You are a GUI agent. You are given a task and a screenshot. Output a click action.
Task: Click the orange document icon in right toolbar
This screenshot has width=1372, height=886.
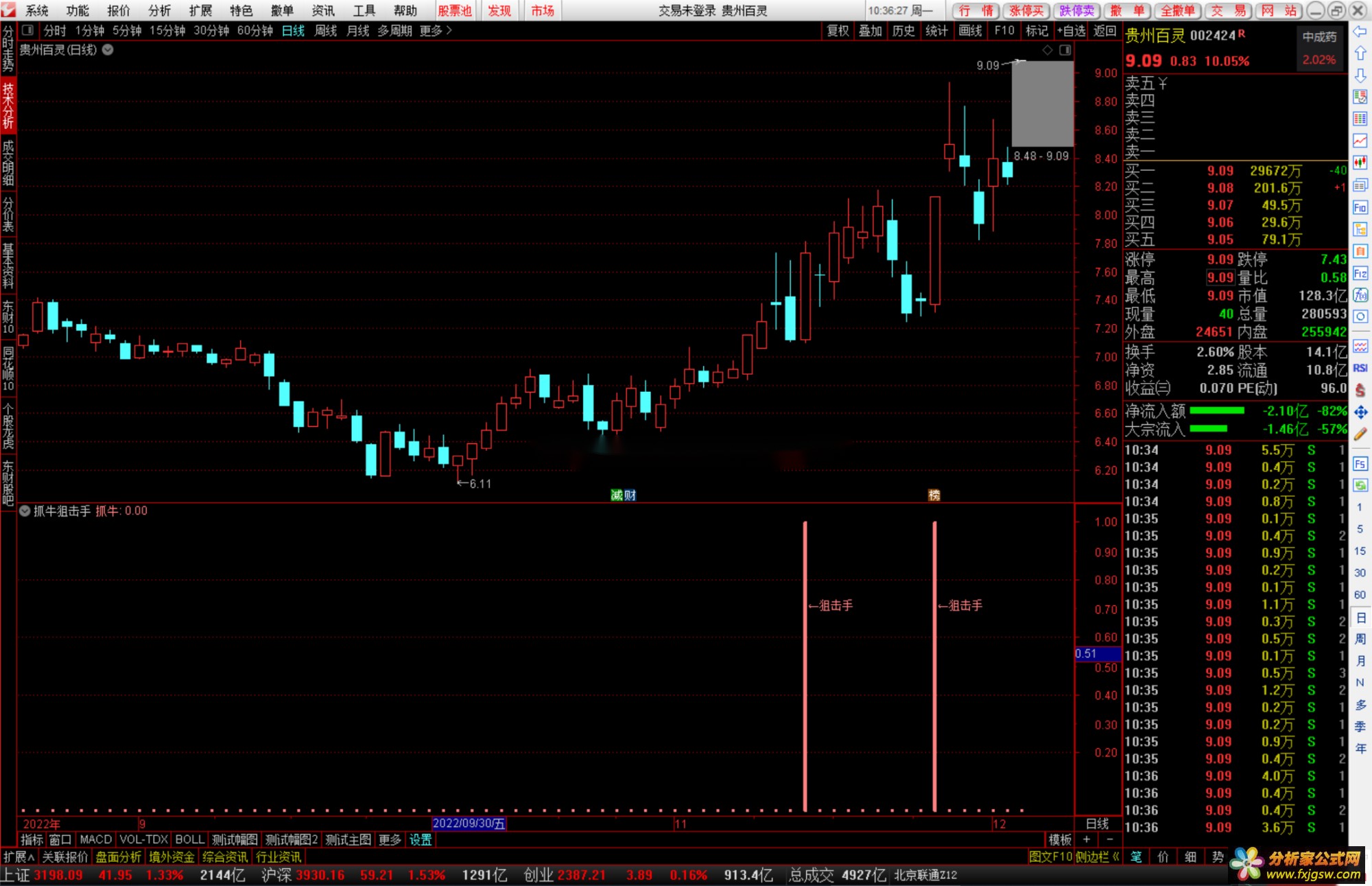pos(1360,251)
